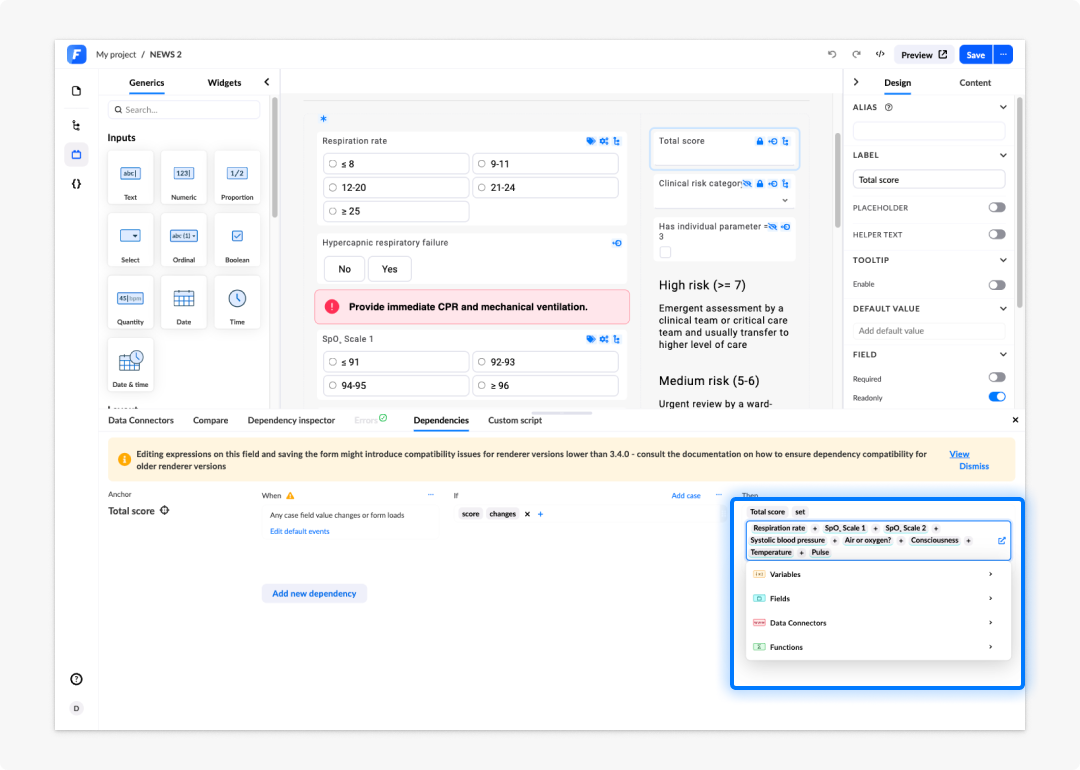The height and width of the screenshot is (770, 1080).
Task: Pick the Text input component
Action: point(130,178)
